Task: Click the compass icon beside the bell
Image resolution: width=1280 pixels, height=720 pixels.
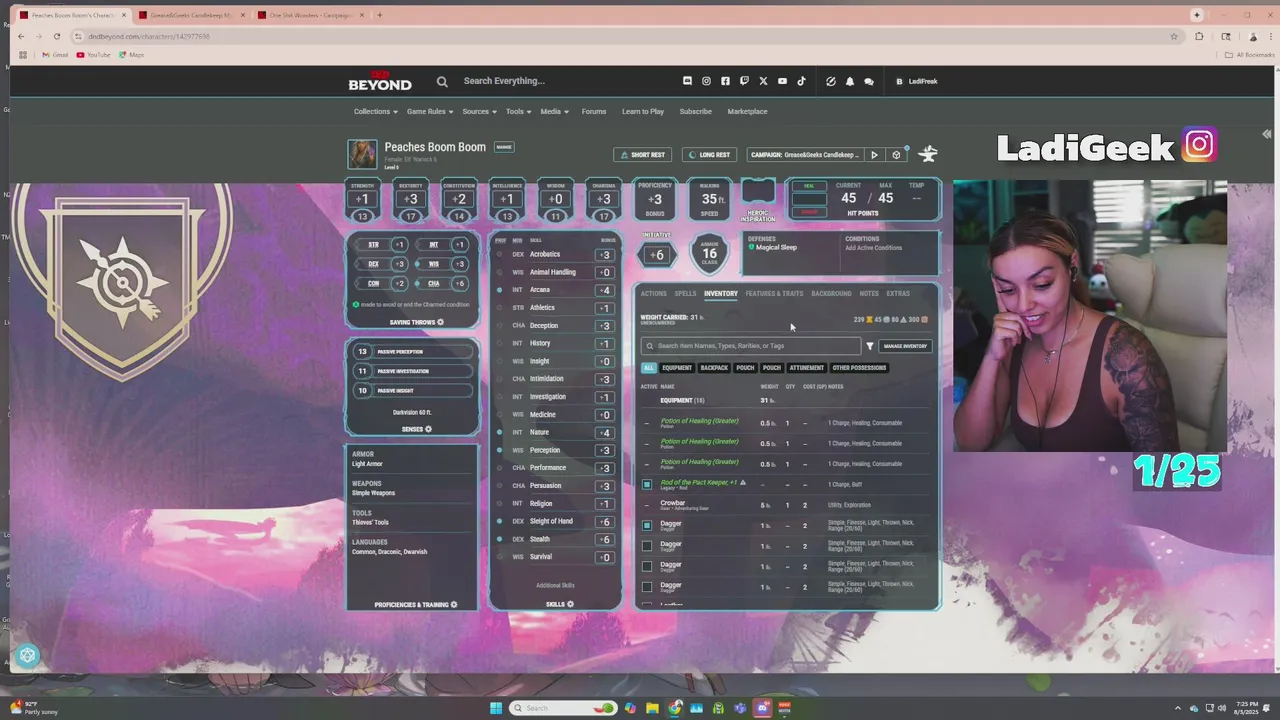Action: pos(831,81)
